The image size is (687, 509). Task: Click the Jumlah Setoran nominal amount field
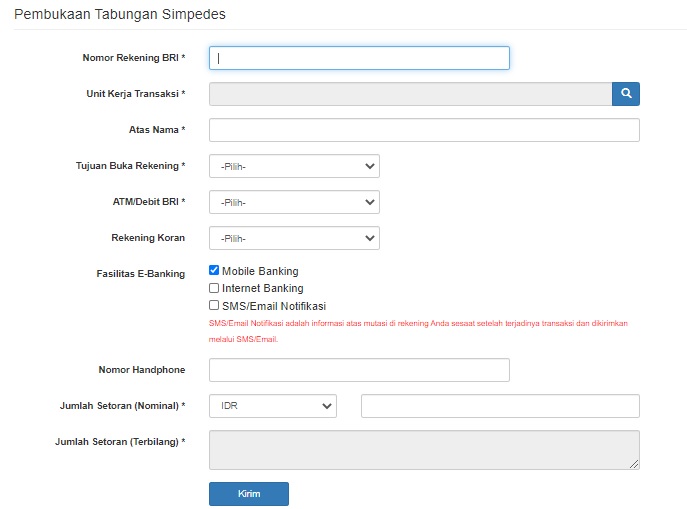[500, 406]
